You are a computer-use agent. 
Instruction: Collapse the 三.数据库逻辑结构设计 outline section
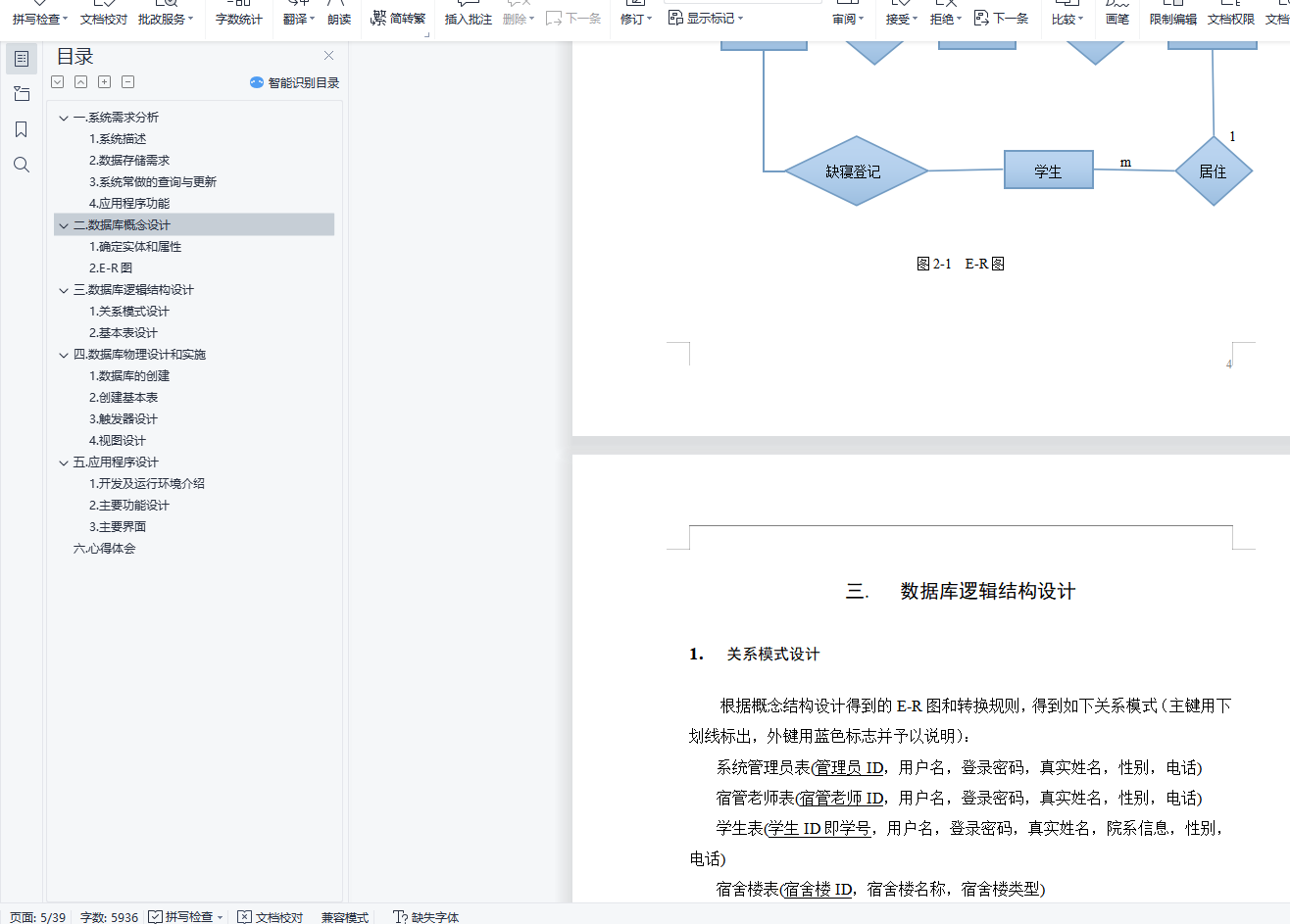click(64, 290)
